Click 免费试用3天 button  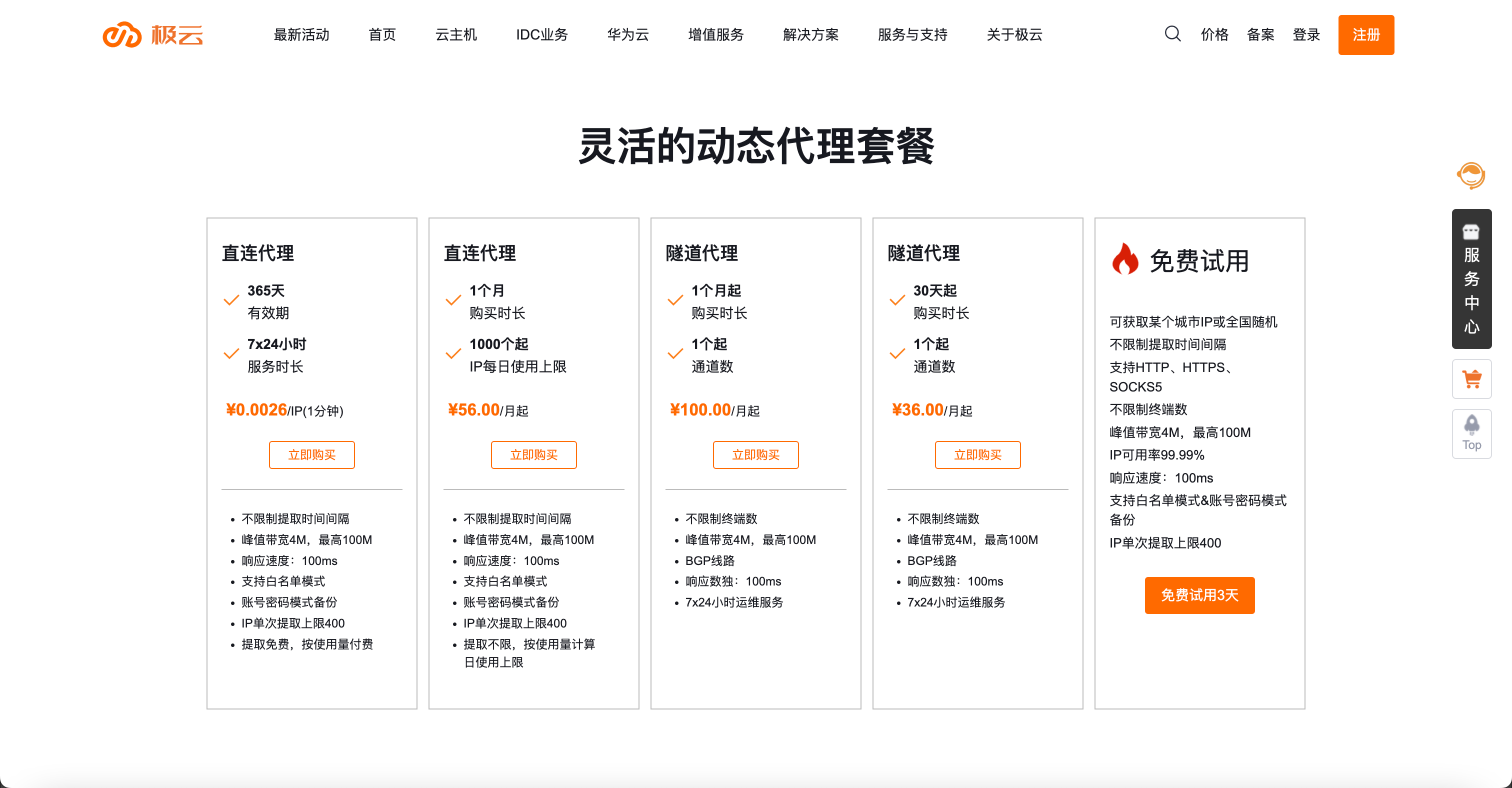1199,595
